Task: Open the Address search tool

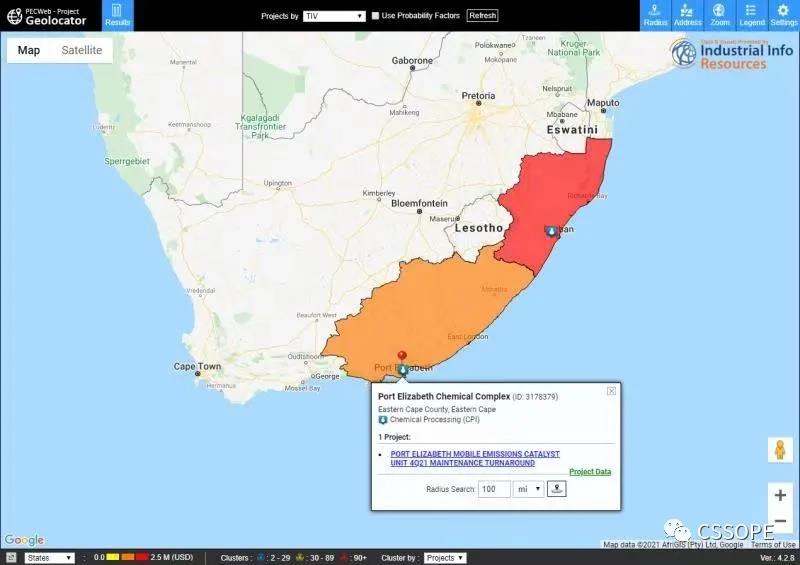Action: [688, 15]
